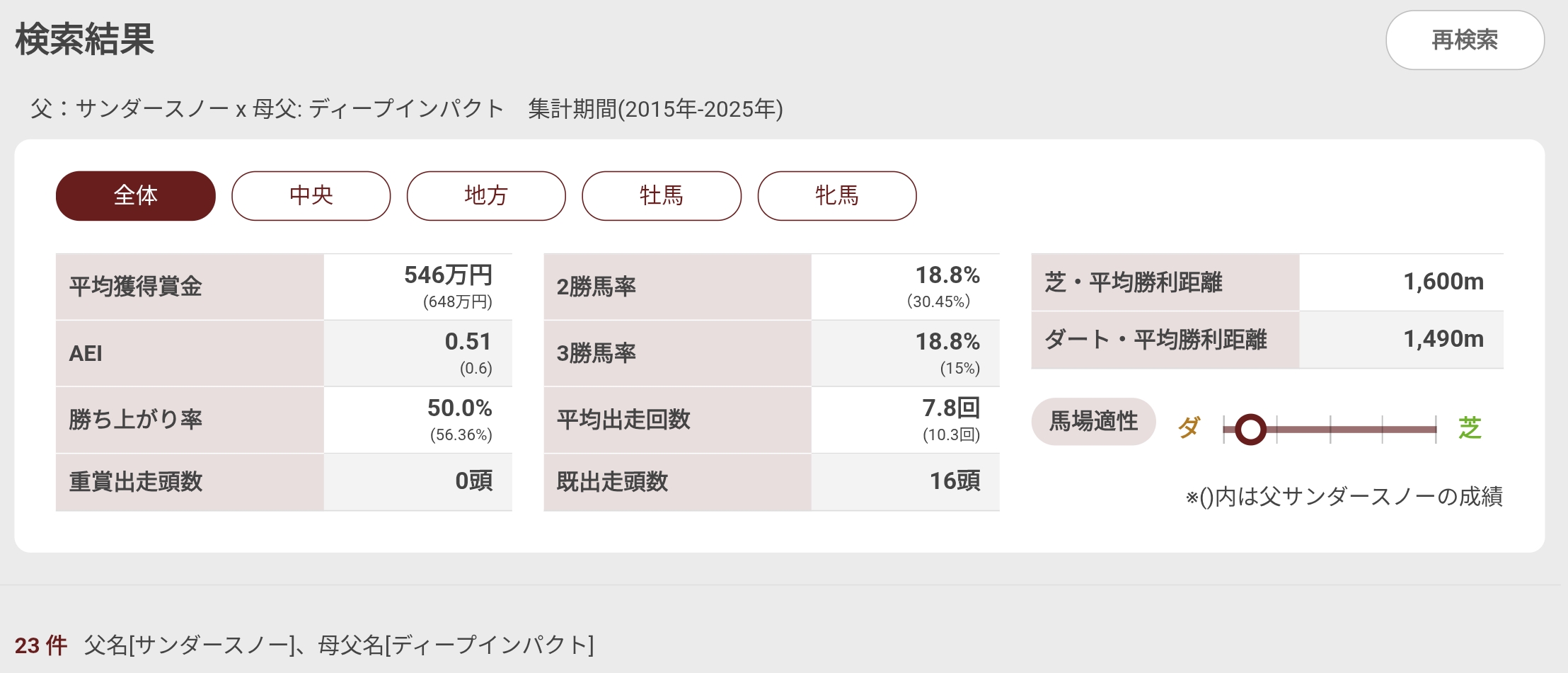Filter results by 牡馬
This screenshot has width=1568, height=673.
point(662,195)
